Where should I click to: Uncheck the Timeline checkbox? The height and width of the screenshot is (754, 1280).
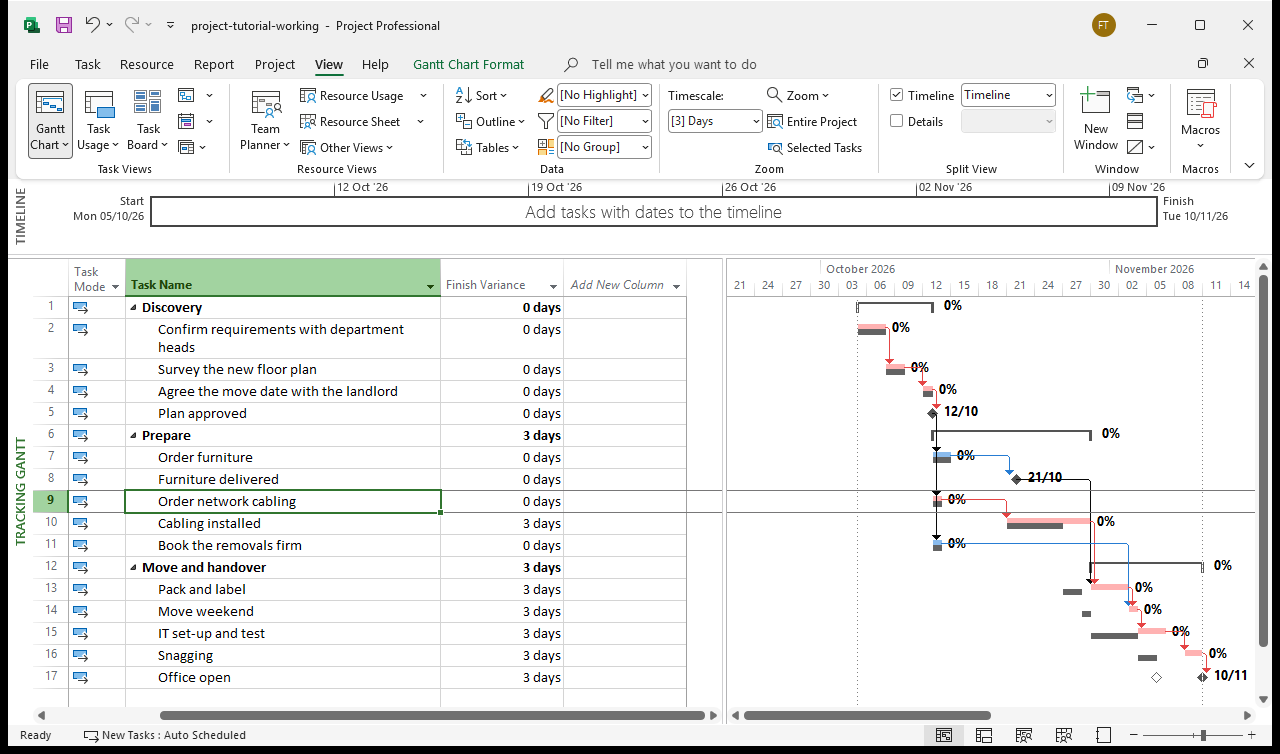(x=897, y=95)
